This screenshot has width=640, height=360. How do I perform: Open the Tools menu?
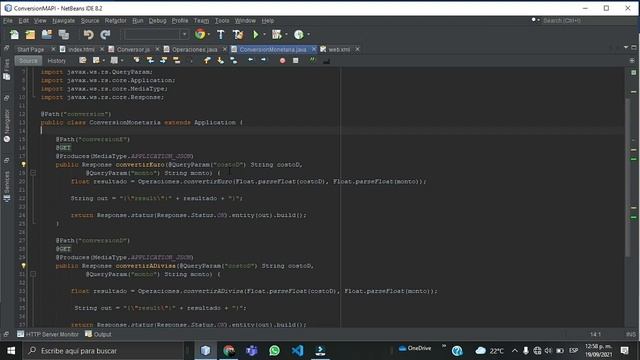pos(222,20)
